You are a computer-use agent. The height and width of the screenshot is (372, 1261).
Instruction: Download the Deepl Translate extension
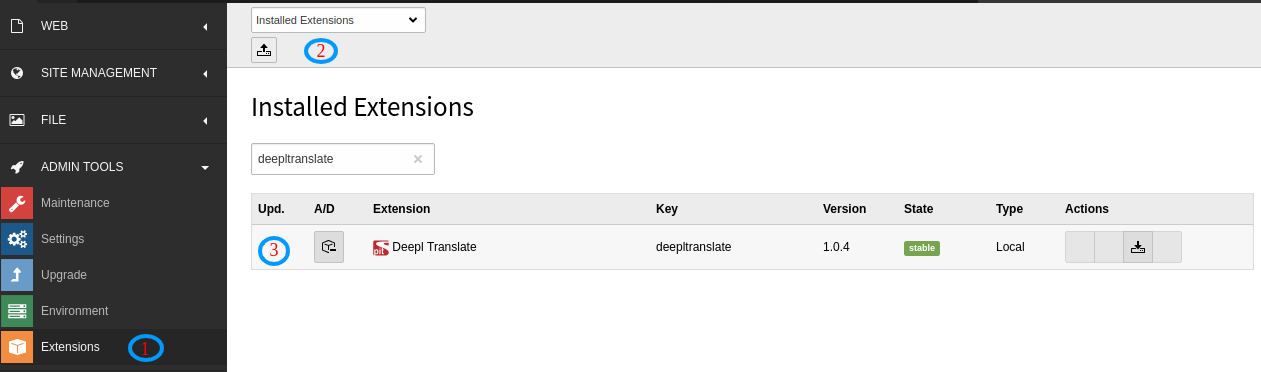[x=1138, y=247]
